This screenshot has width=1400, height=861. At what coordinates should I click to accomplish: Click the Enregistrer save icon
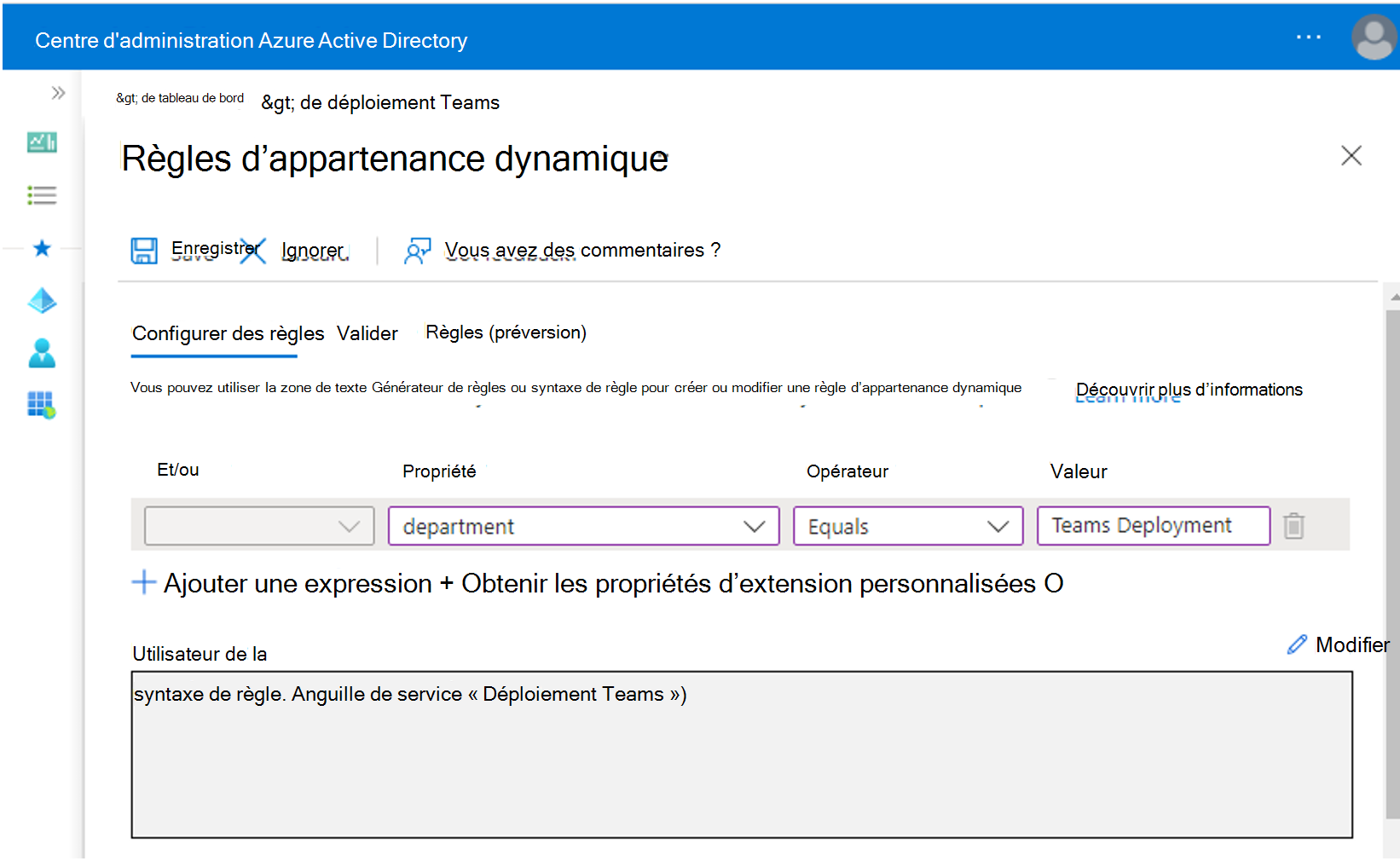click(144, 251)
